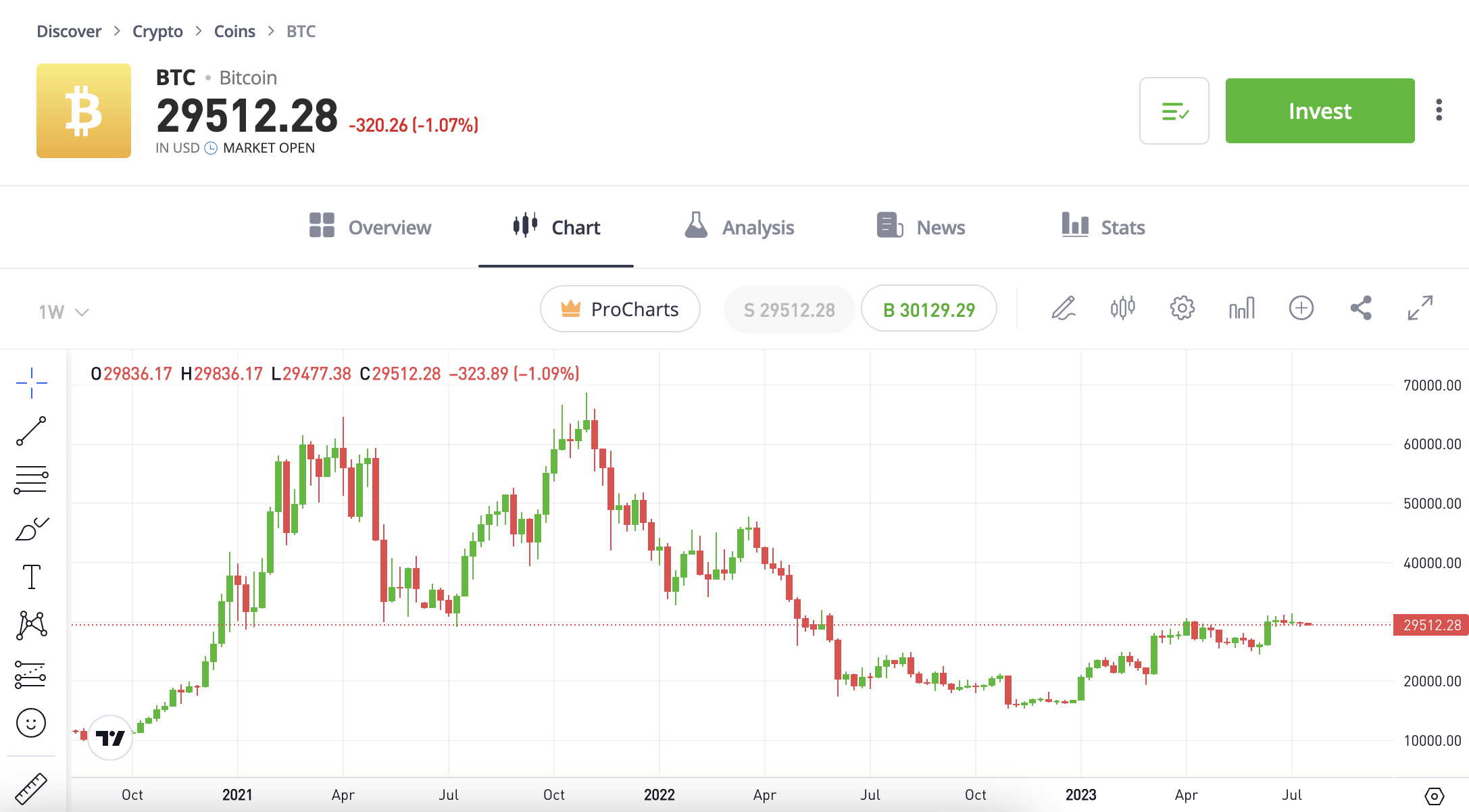This screenshot has height=812, width=1469.
Task: Expand the 1W timeframe dropdown
Action: 62,311
